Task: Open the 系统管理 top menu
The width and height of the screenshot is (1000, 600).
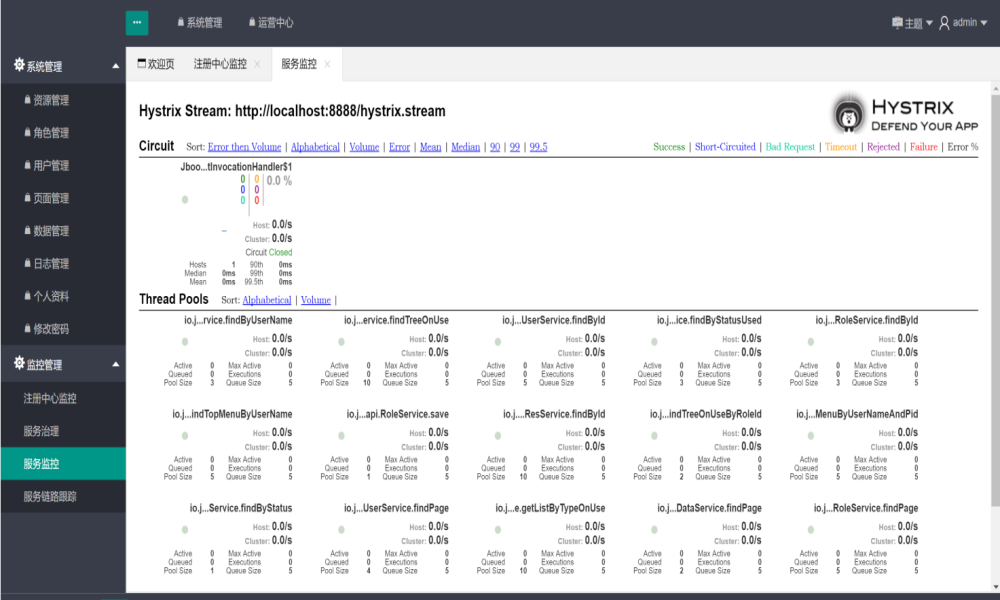Action: pyautogui.click(x=199, y=22)
